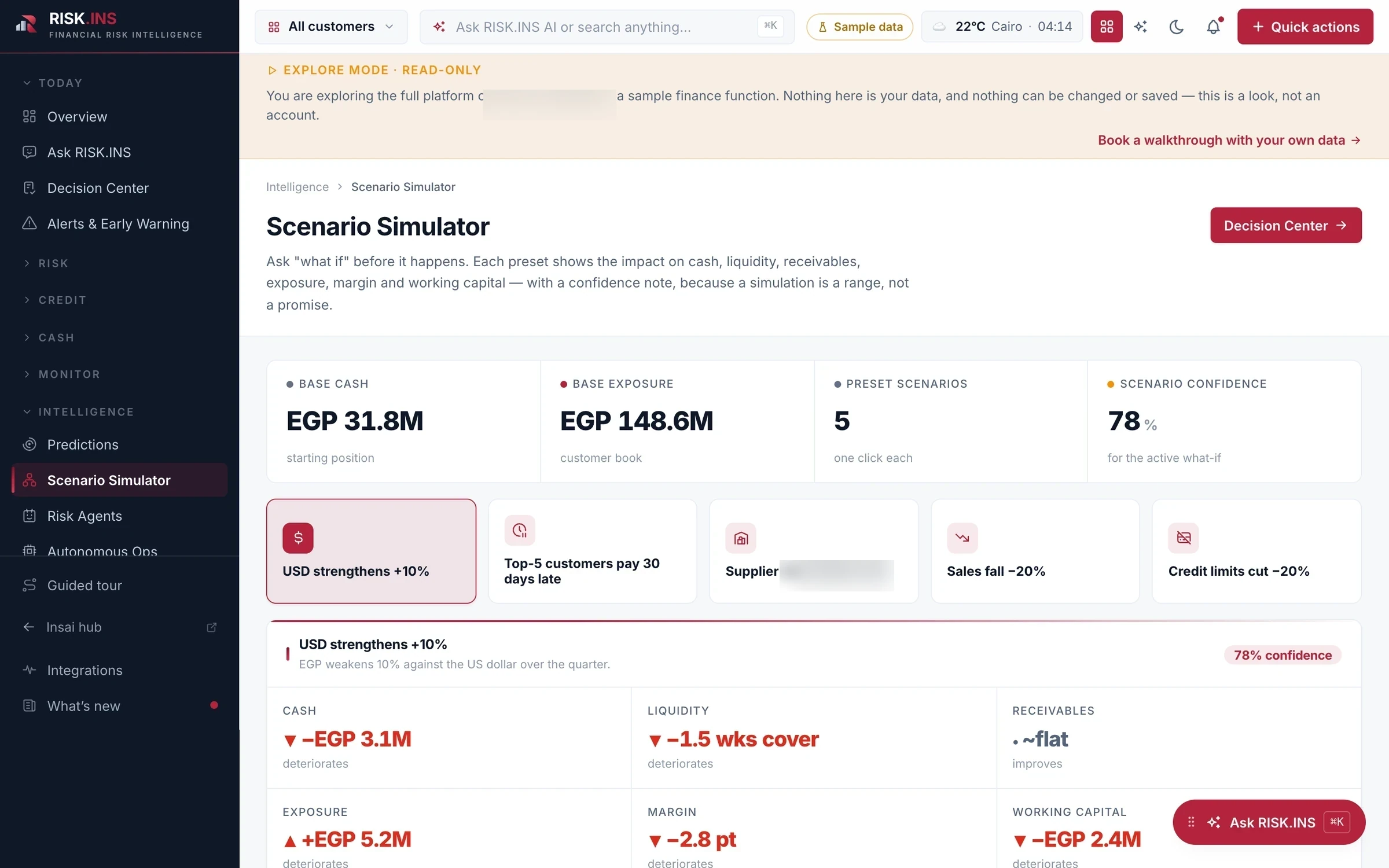Click the RISK.INS logo icon

(x=26, y=24)
